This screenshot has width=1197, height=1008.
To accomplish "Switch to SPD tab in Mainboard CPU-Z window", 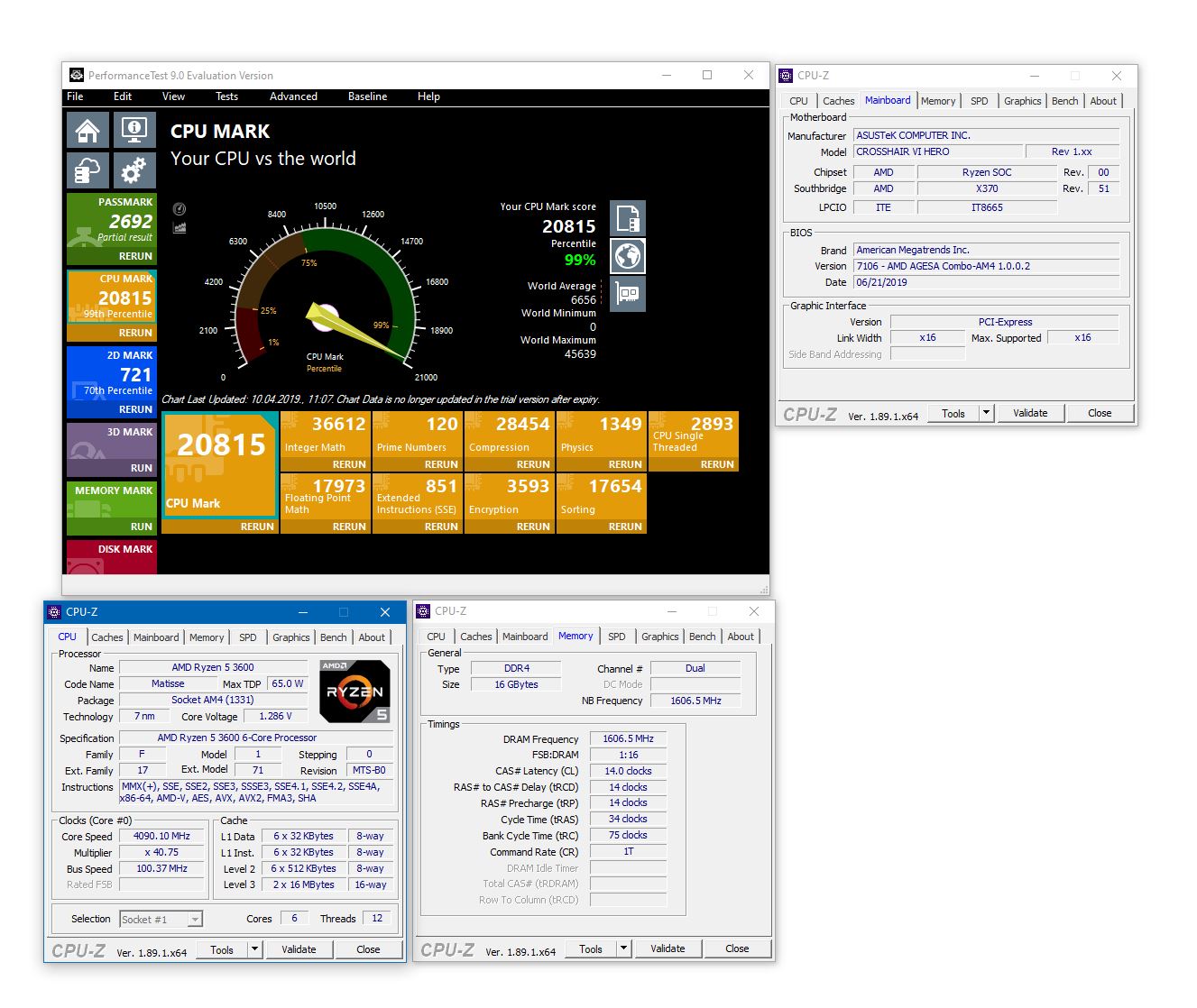I will point(980,101).
